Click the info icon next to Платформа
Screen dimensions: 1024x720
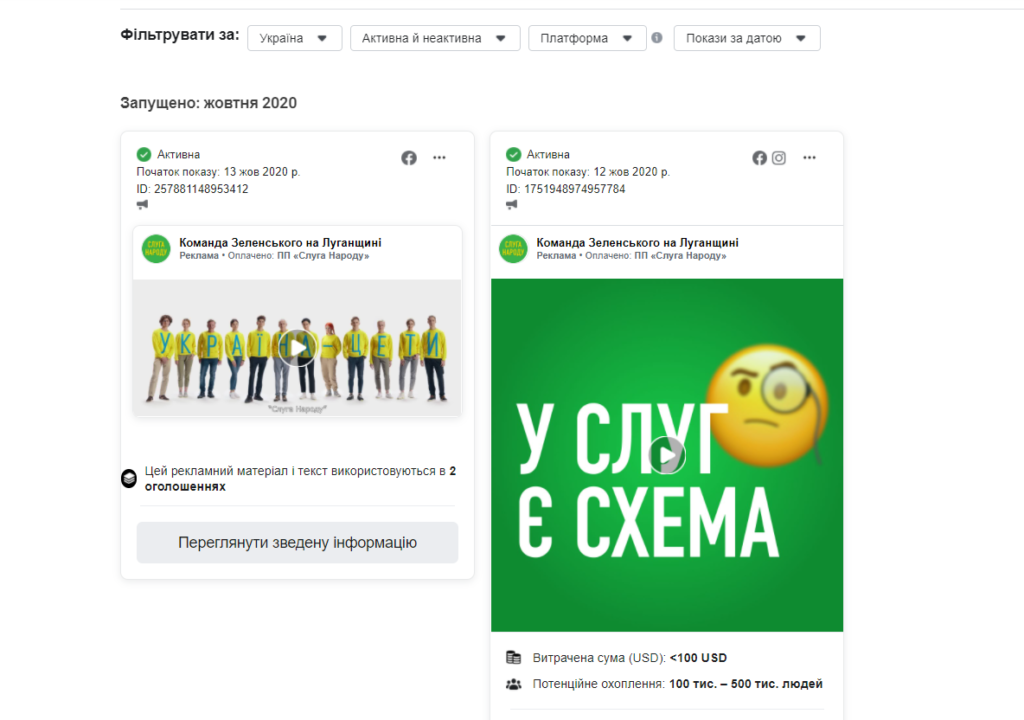(x=657, y=38)
